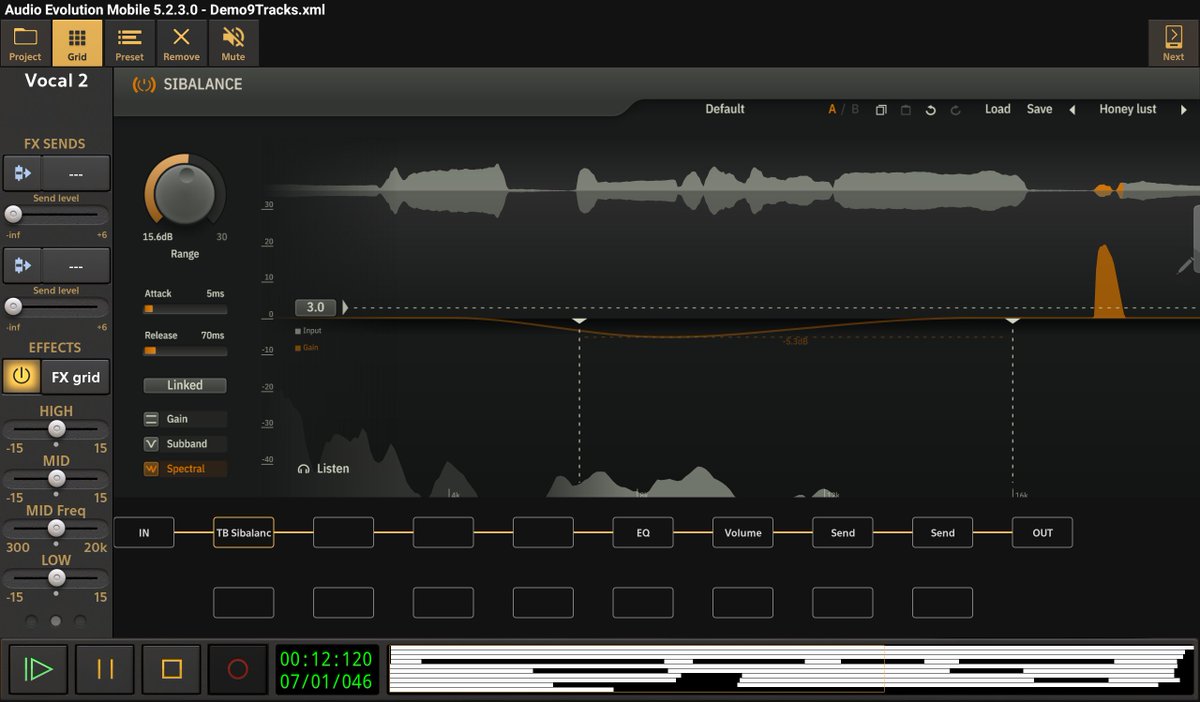Click the threshold arrow marker beside 3.0
The width and height of the screenshot is (1200, 702).
(x=346, y=308)
